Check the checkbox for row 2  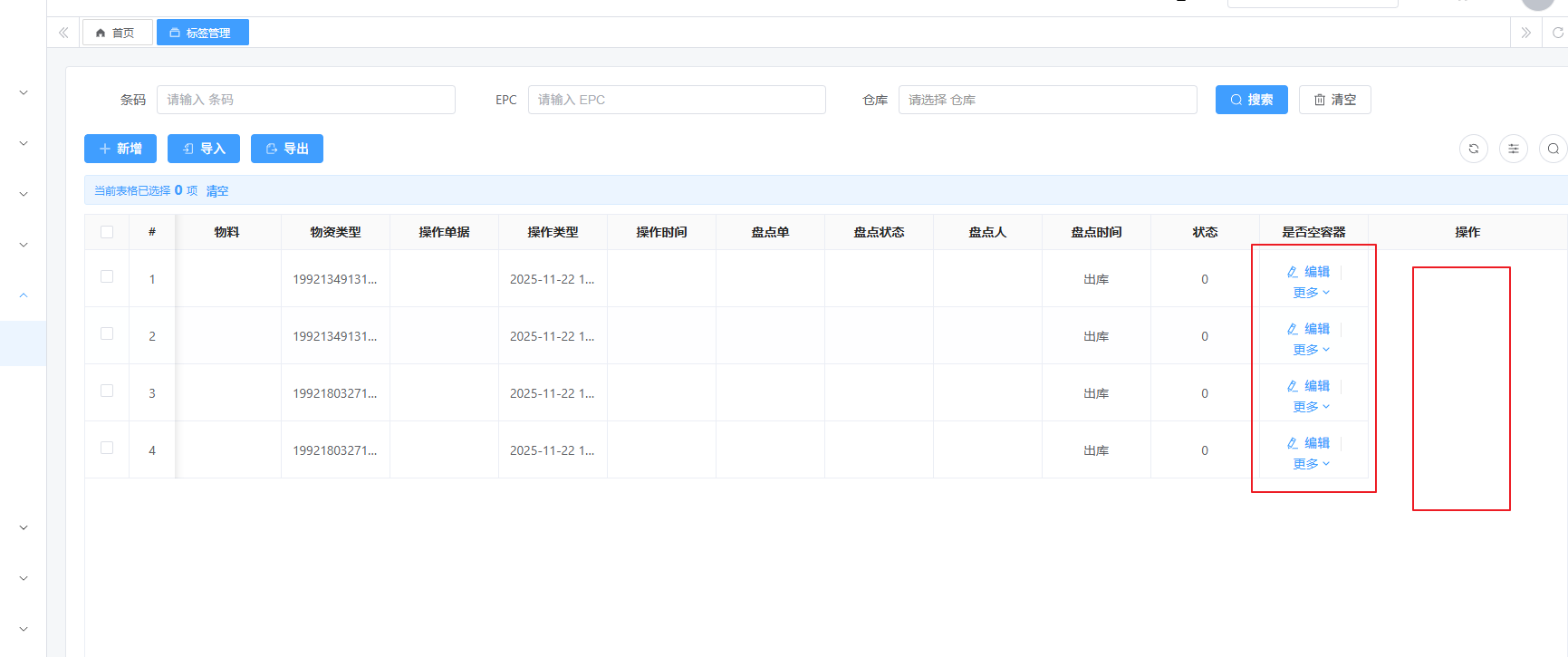click(x=107, y=333)
